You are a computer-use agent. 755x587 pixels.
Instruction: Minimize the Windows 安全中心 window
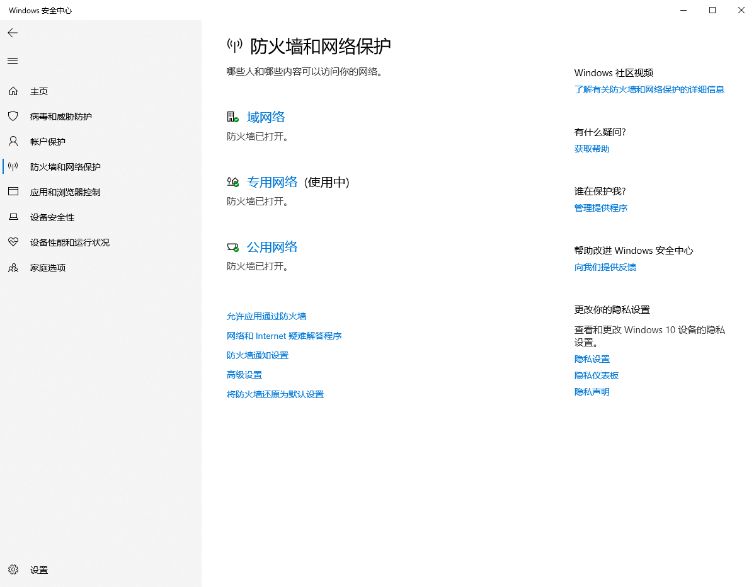(x=683, y=10)
